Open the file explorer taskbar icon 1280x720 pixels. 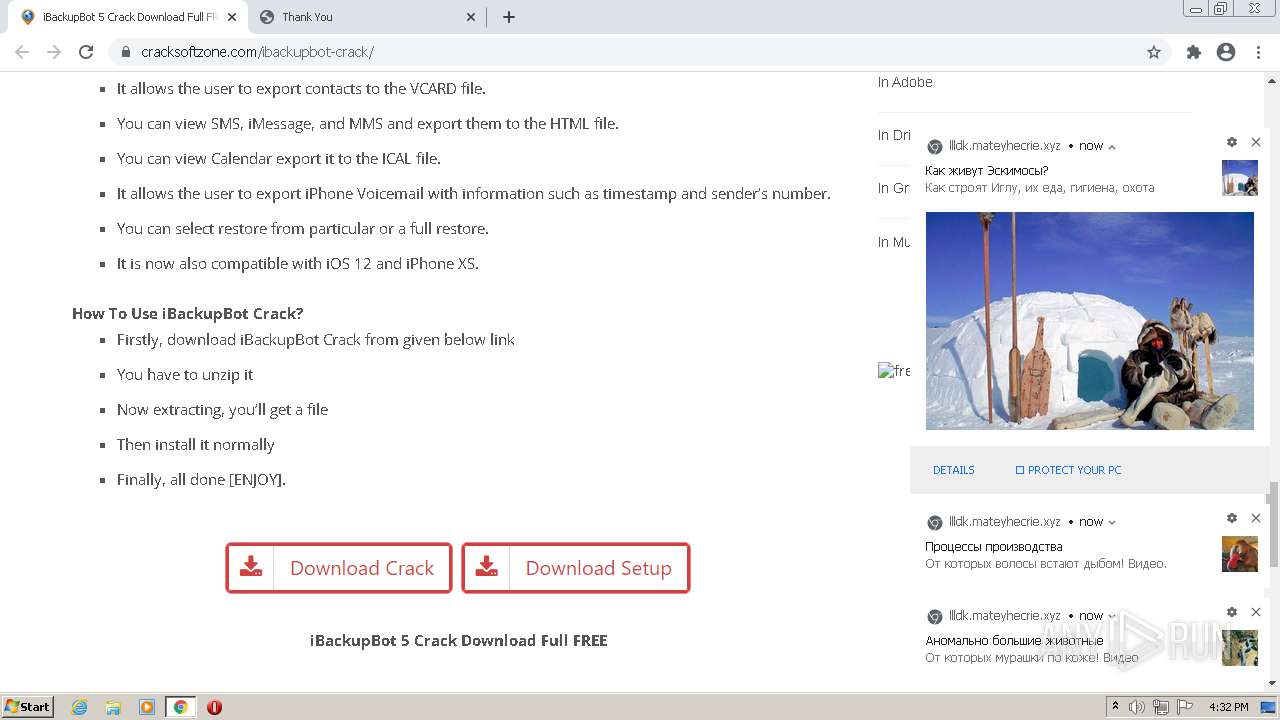click(113, 707)
